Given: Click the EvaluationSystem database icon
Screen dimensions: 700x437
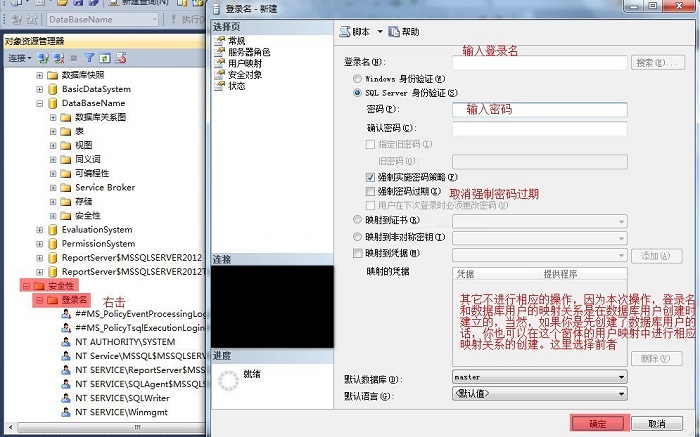Looking at the screenshot, I should click(x=53, y=230).
